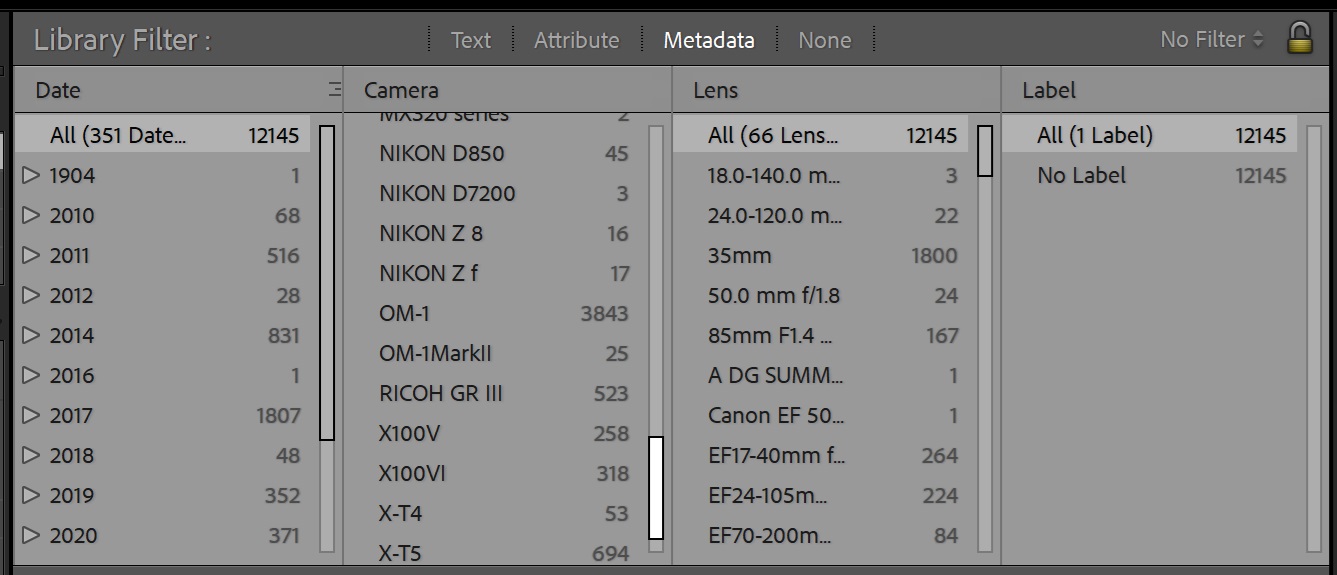The width and height of the screenshot is (1337, 575).
Task: Expand the 2010 date entry
Action: pos(31,215)
